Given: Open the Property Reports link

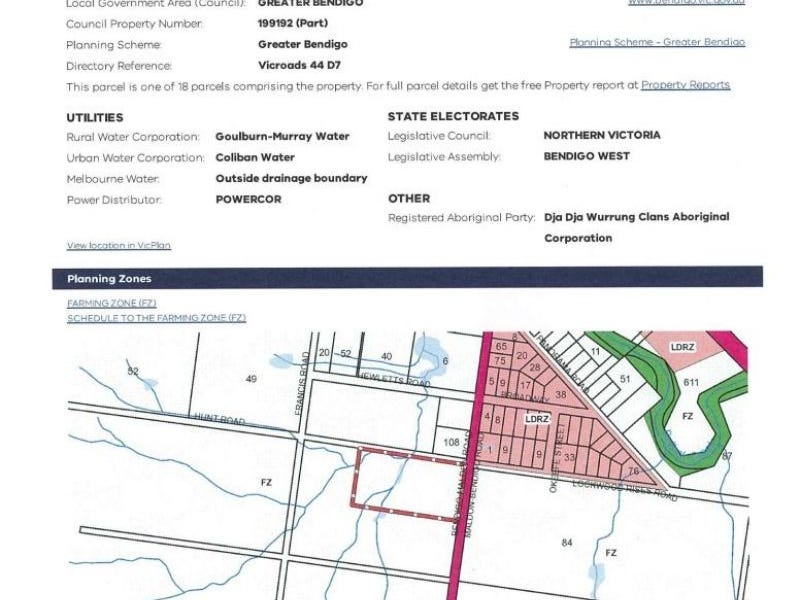Looking at the screenshot, I should [685, 85].
